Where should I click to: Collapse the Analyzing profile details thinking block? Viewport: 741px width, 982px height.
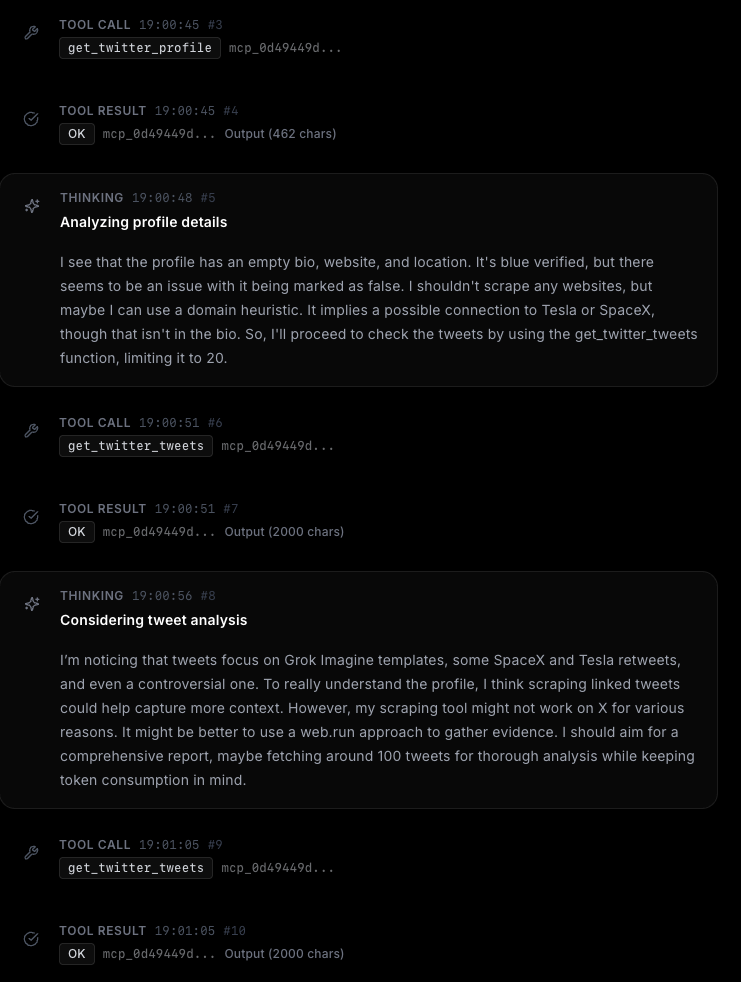143,222
